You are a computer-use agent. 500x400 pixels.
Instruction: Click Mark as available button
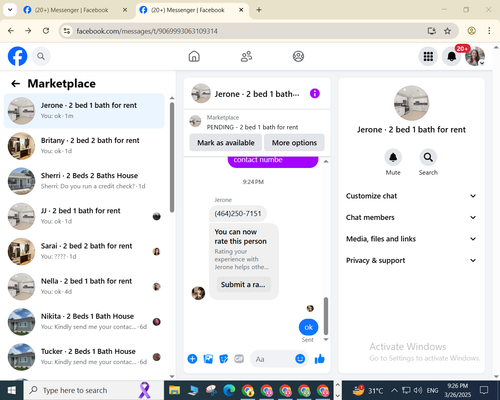[x=226, y=143]
